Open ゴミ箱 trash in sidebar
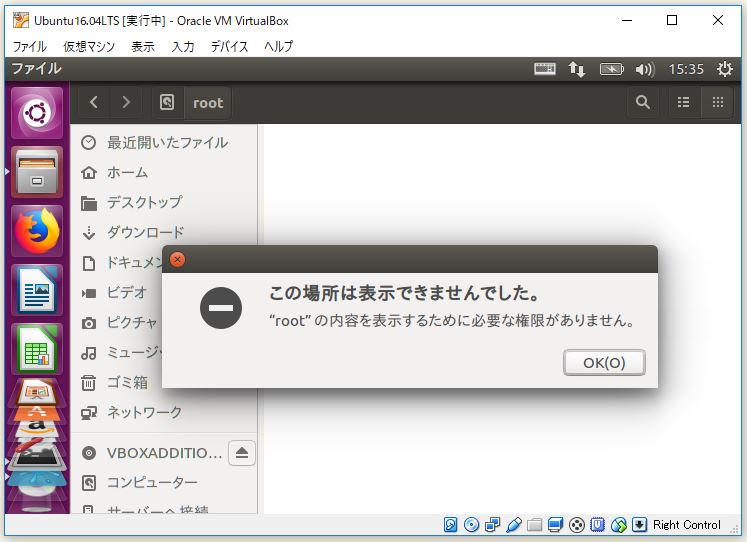This screenshot has width=747, height=542. coord(117,382)
